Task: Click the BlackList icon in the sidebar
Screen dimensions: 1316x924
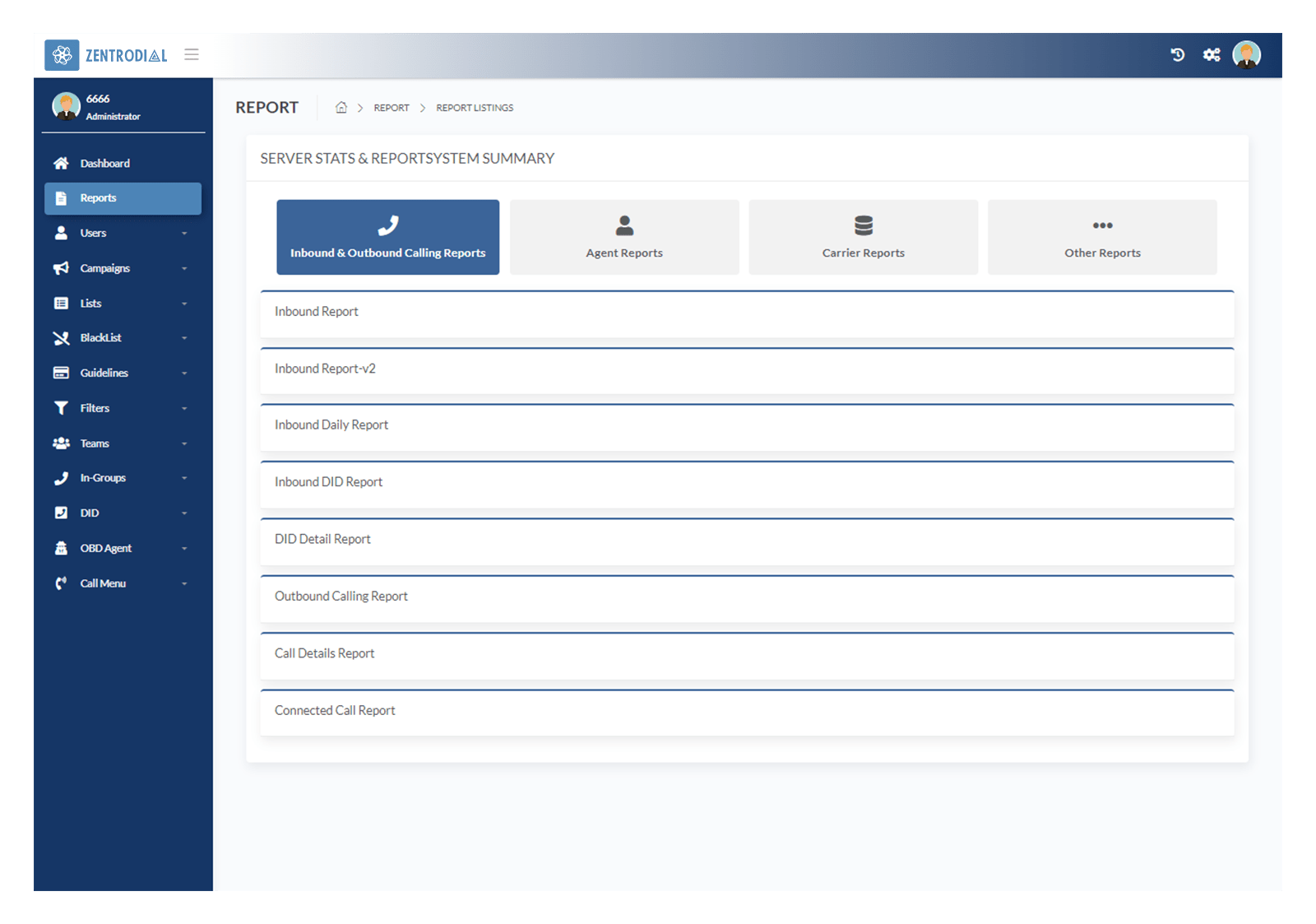Action: (61, 337)
